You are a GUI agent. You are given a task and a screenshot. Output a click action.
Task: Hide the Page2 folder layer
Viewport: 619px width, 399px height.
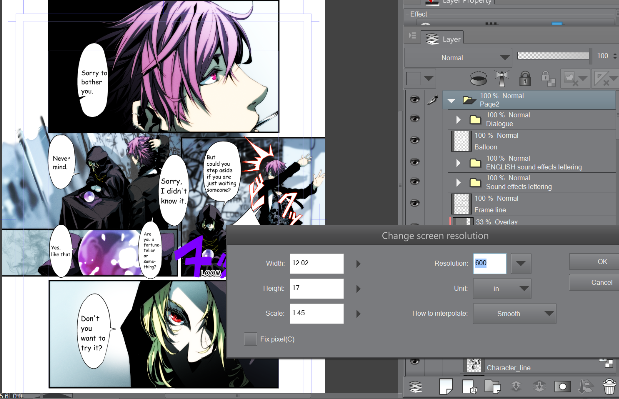(x=415, y=99)
